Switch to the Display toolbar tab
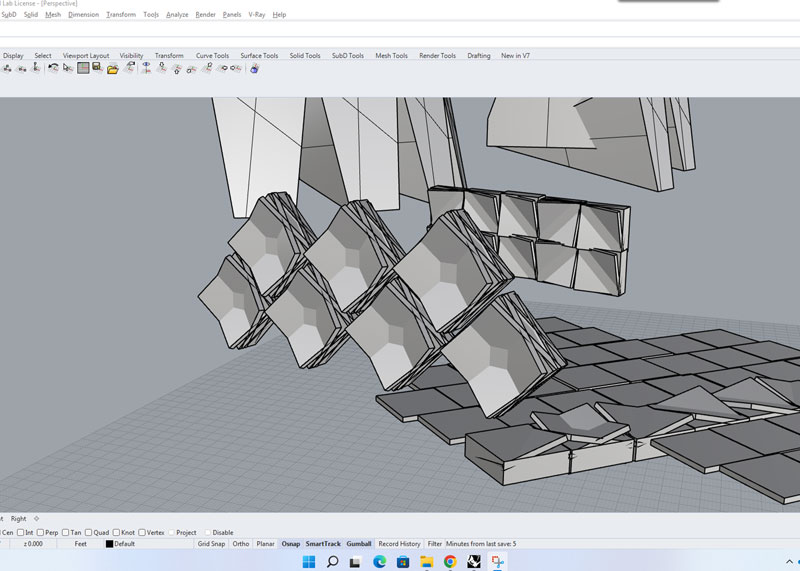This screenshot has height=571, width=800. [13, 55]
